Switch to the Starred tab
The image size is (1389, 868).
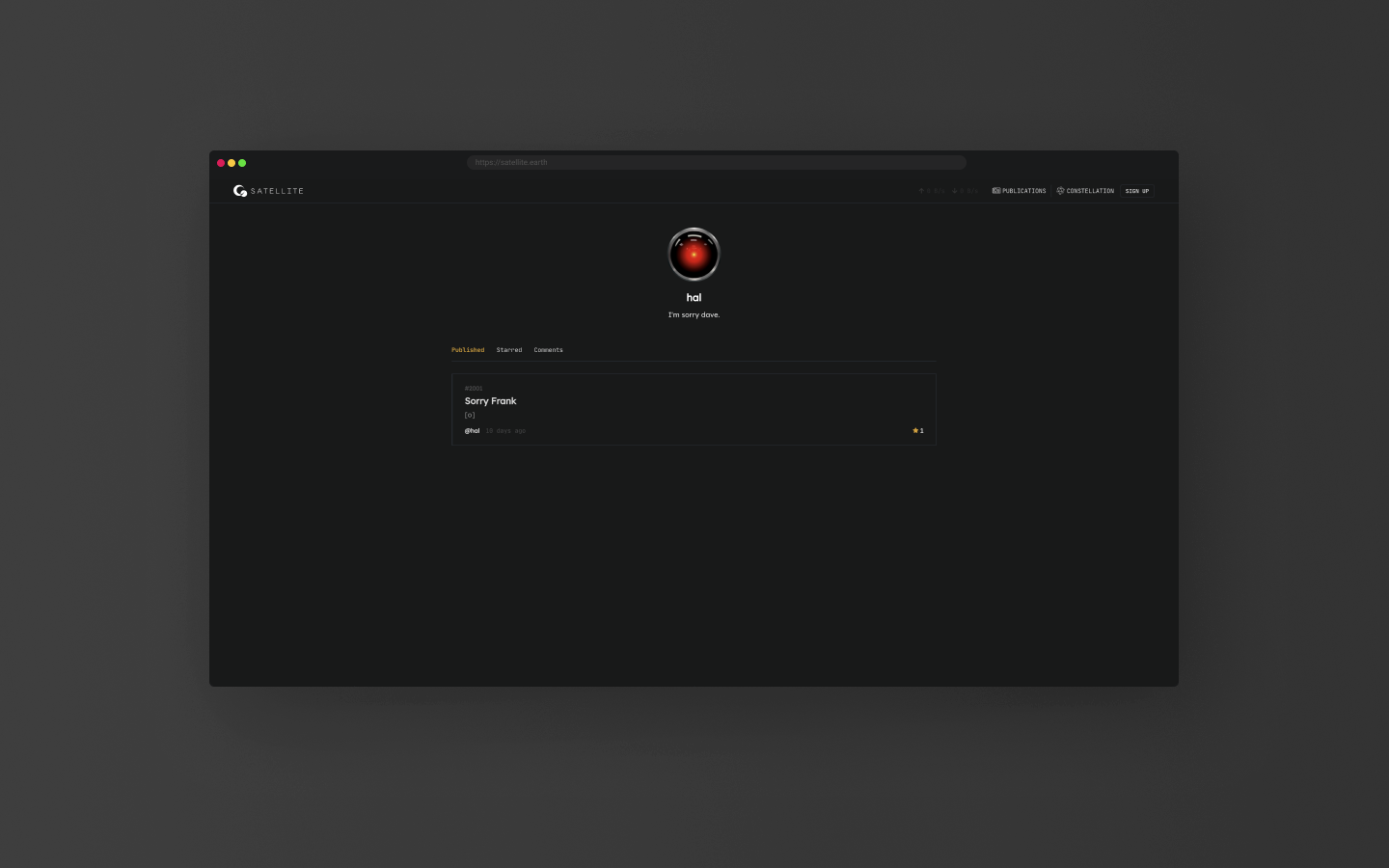509,350
